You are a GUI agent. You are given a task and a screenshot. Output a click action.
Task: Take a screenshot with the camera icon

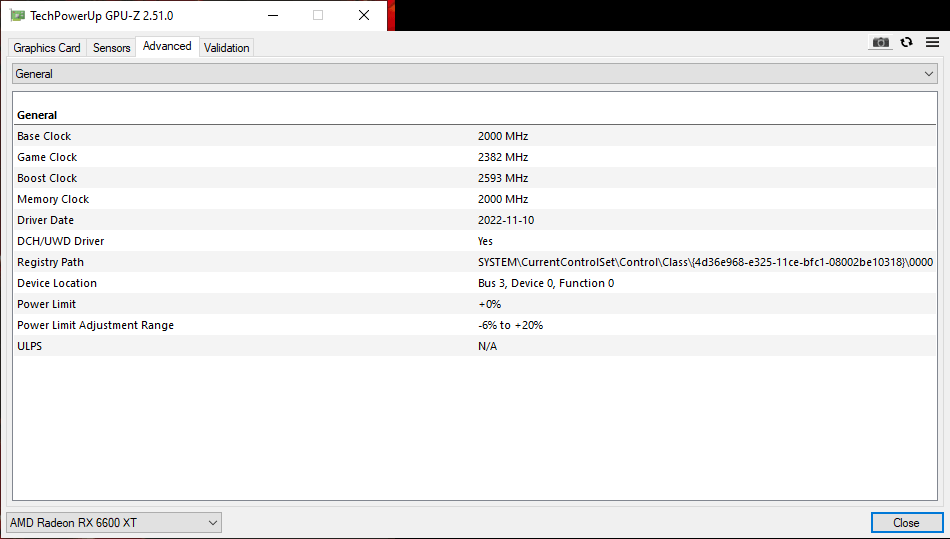click(880, 42)
